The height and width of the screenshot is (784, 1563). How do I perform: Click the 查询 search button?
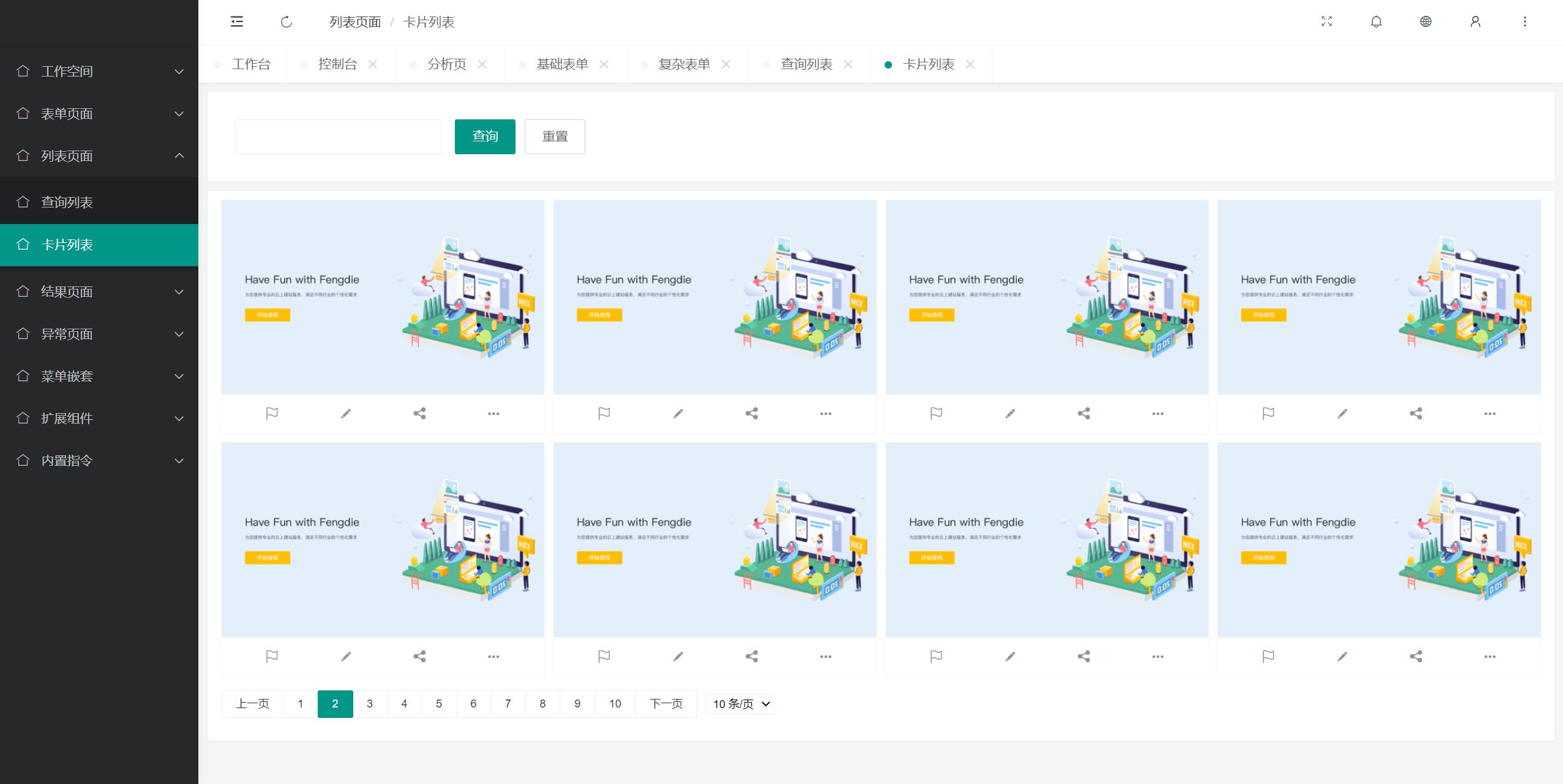(x=485, y=136)
